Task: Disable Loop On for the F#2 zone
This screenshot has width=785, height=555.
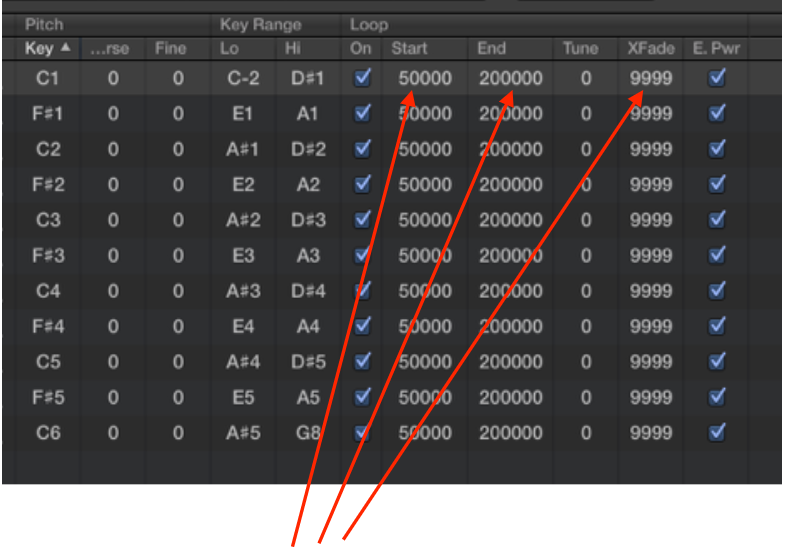Action: click(x=362, y=184)
